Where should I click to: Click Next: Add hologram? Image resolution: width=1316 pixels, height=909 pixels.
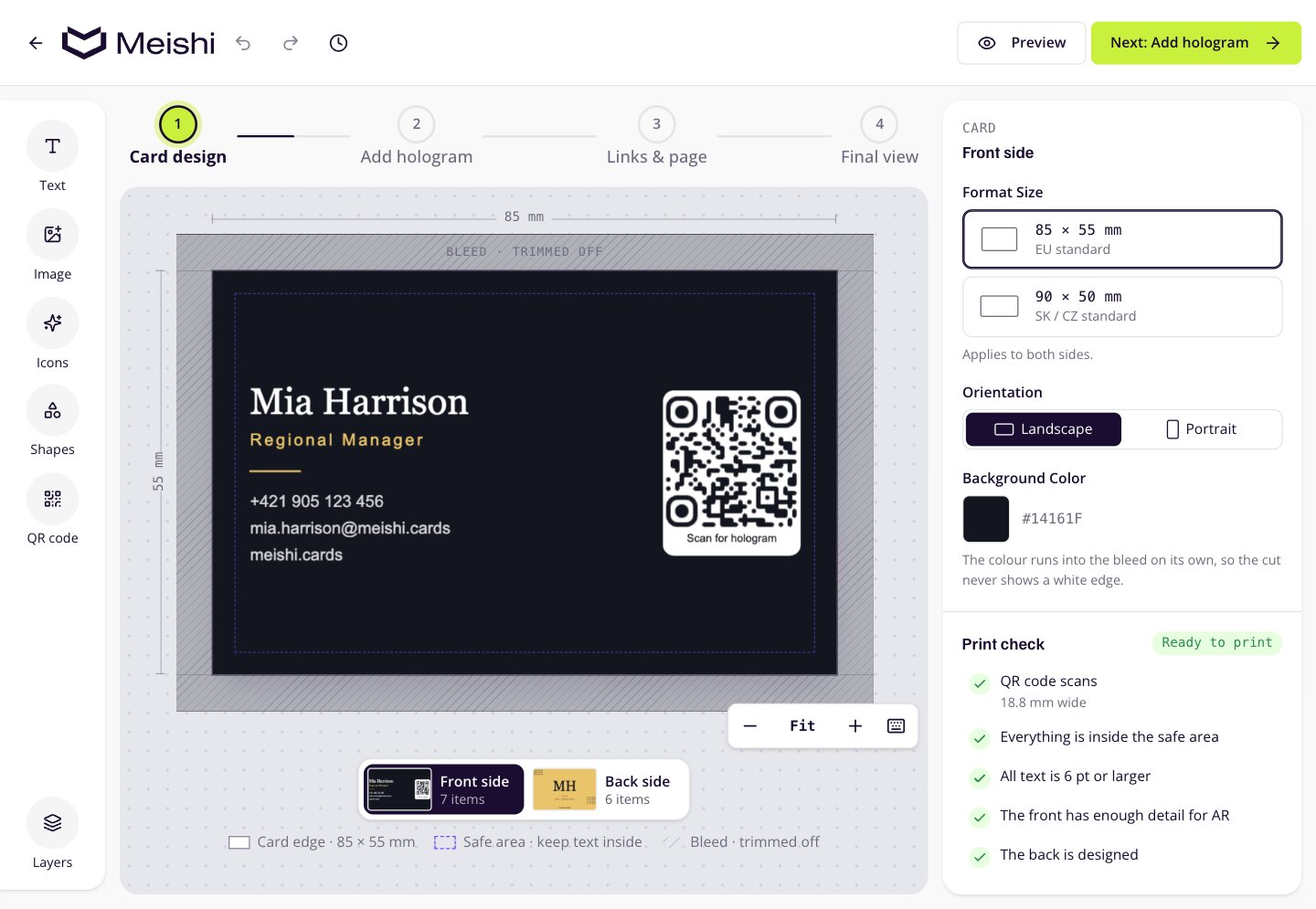(1195, 43)
